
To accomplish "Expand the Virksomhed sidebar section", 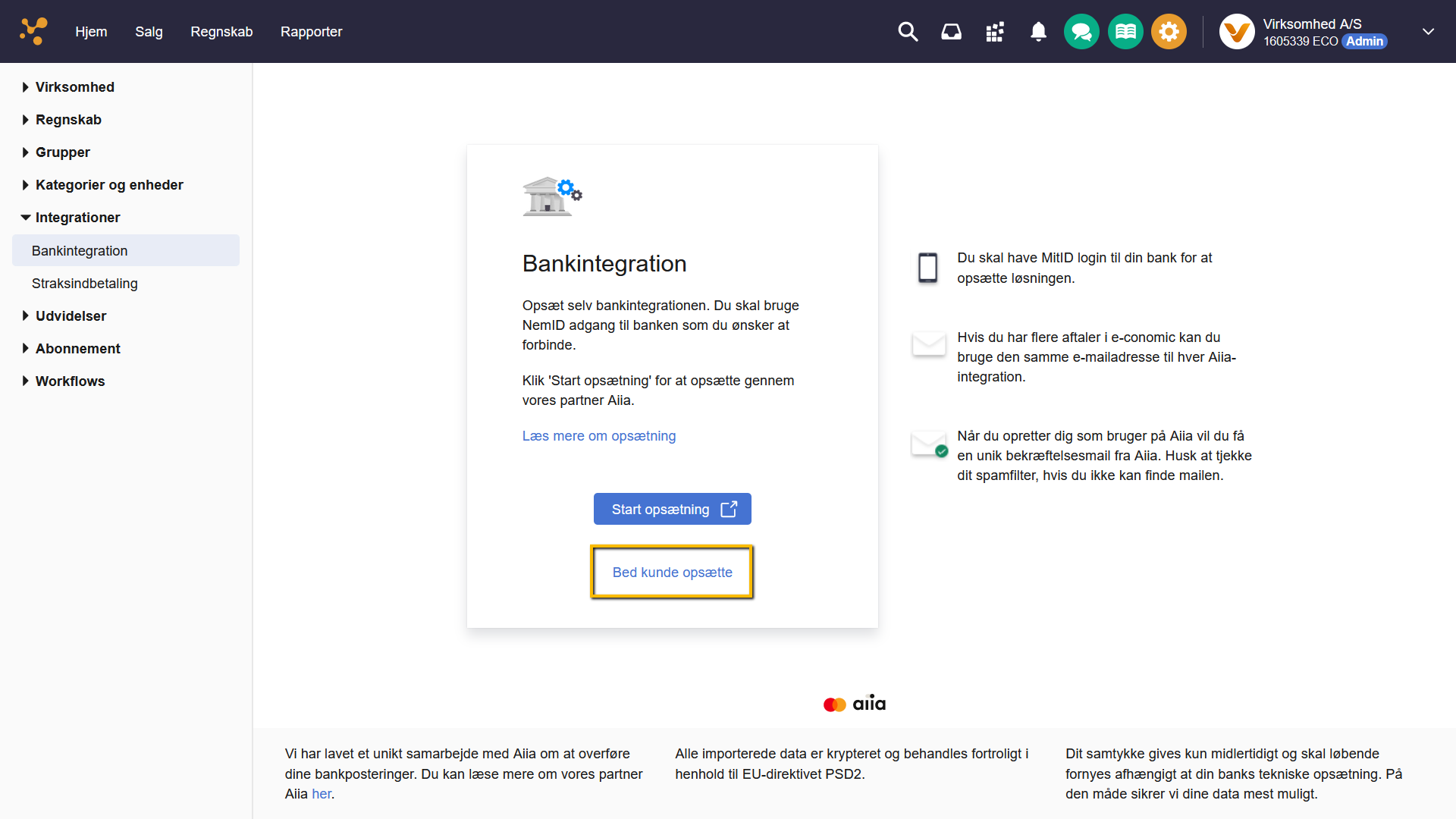I will tap(74, 87).
